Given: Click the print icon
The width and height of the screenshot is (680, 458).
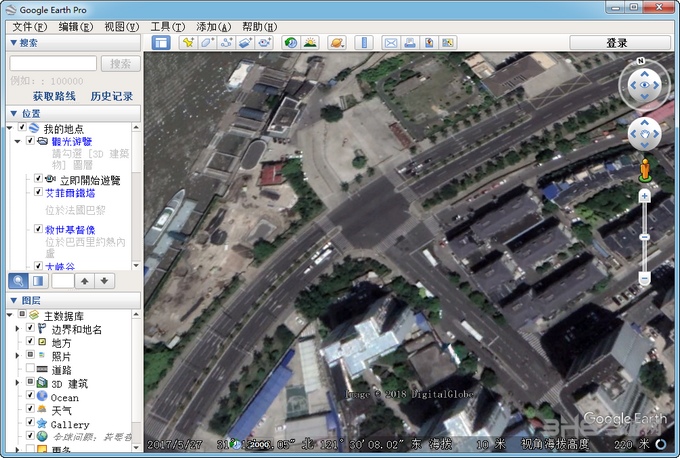Looking at the screenshot, I should 410,43.
